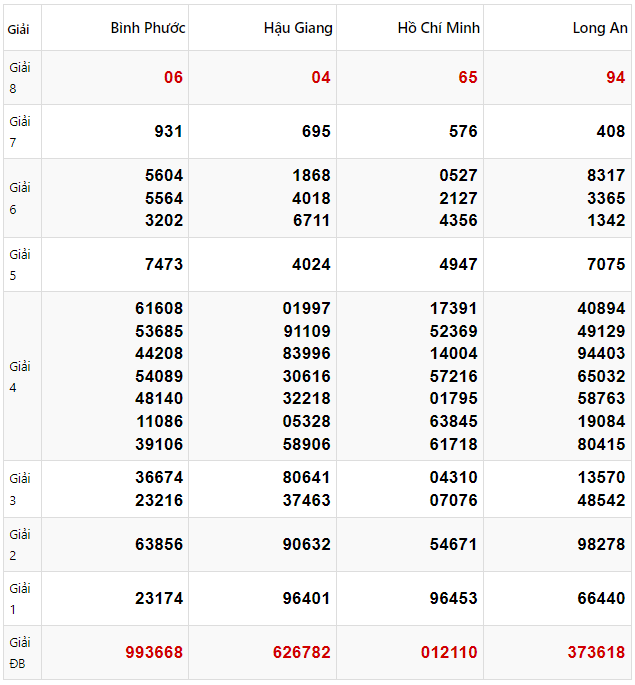Image resolution: width=635 pixels, height=685 pixels.
Task: Select the Giải 4 row label
Action: (20, 376)
